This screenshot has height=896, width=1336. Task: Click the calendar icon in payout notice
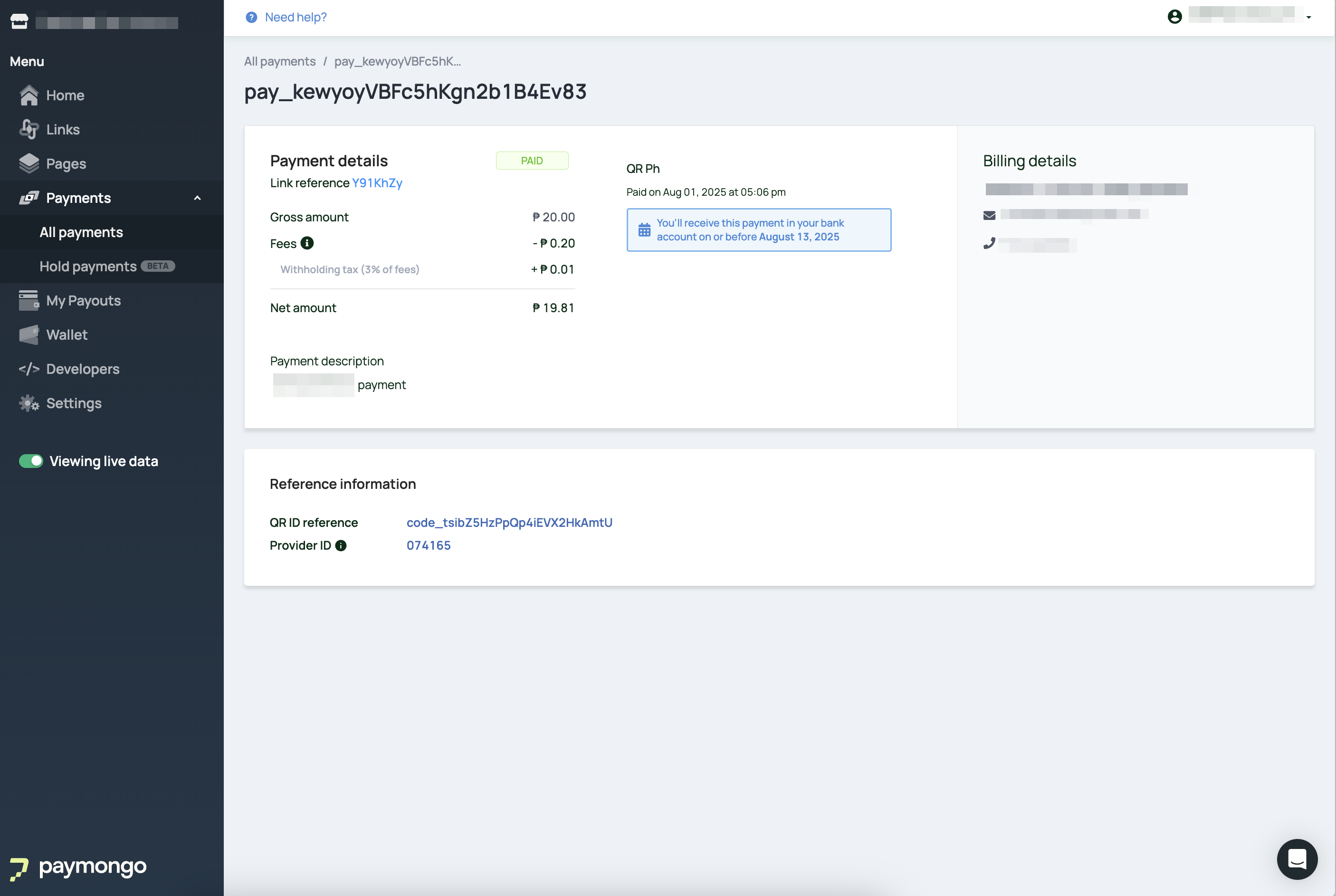coord(644,230)
